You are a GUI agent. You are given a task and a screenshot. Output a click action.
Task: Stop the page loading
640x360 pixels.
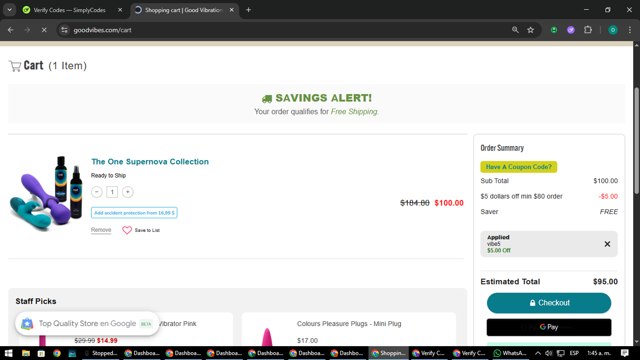pos(44,30)
